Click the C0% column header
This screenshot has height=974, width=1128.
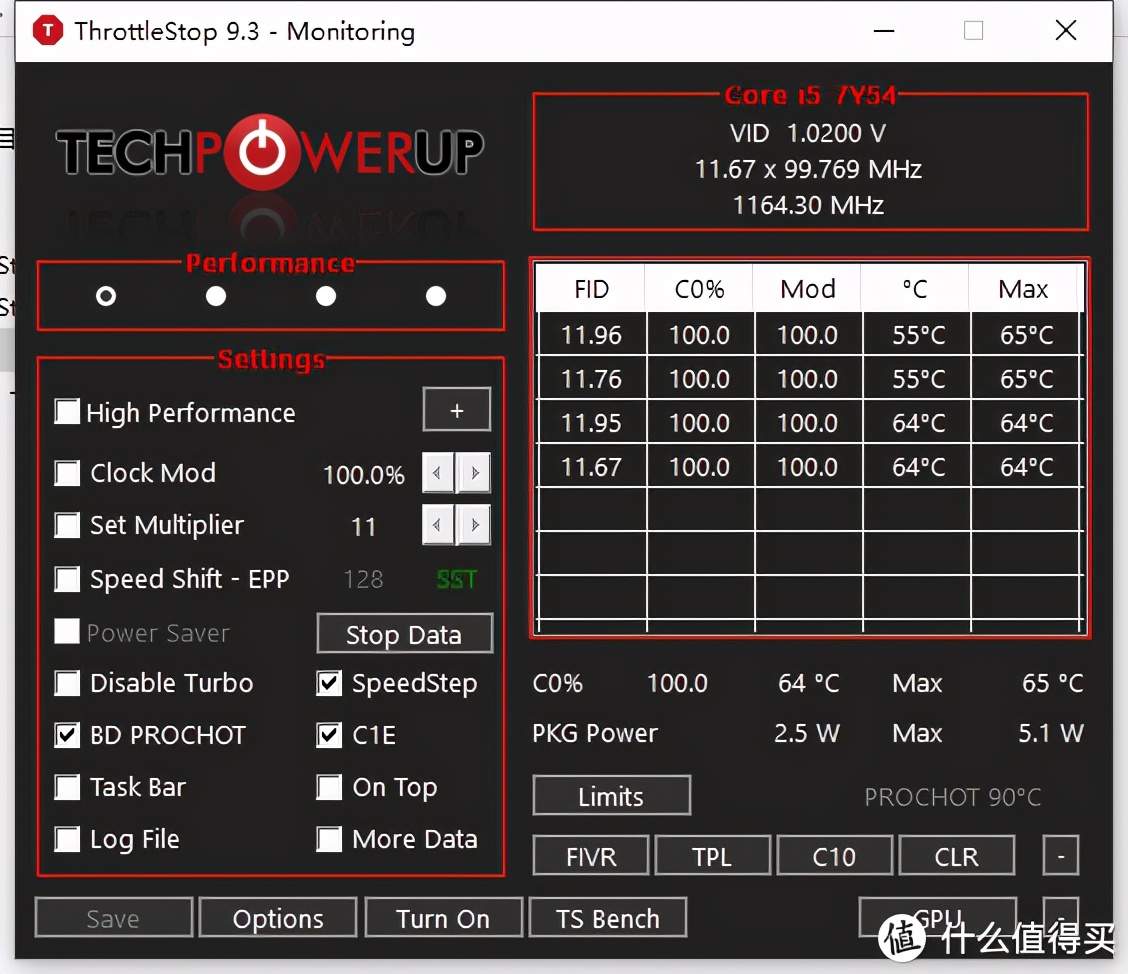pyautogui.click(x=699, y=288)
